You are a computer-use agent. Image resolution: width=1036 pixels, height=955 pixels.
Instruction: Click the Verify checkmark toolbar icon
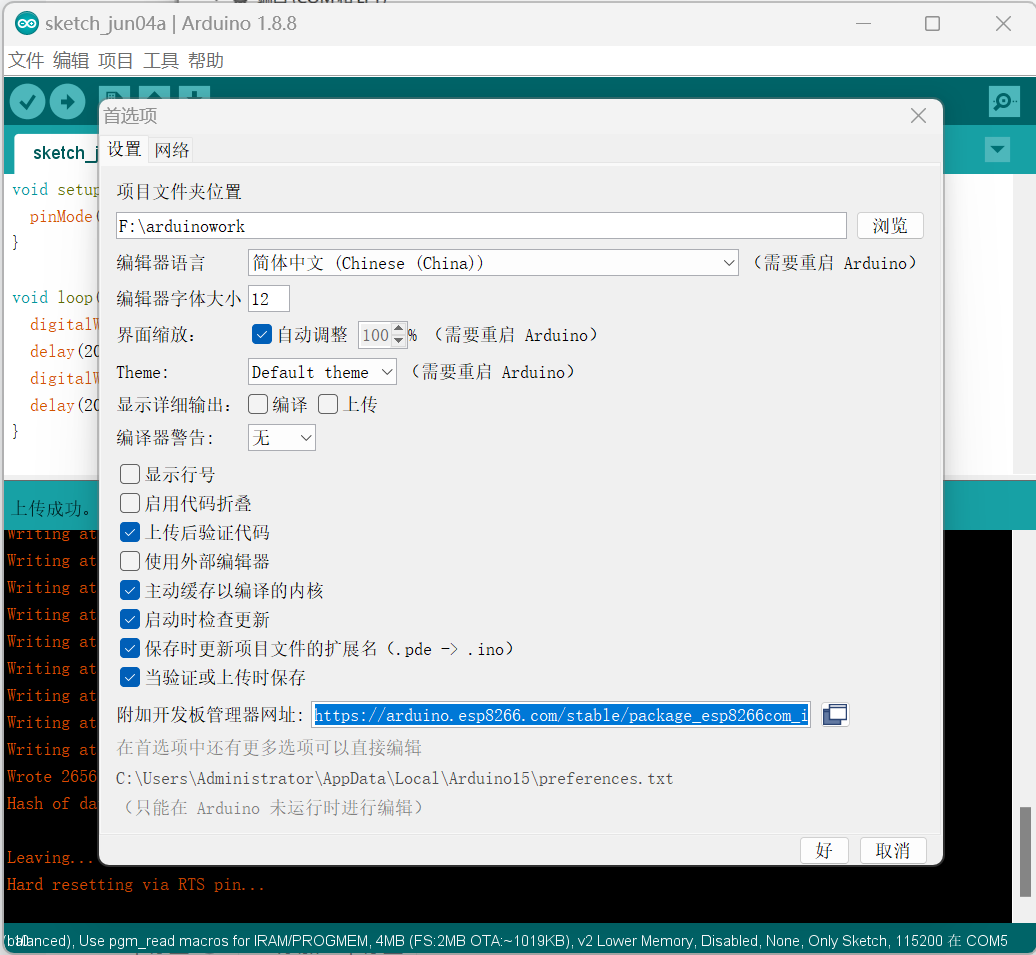tap(27, 102)
